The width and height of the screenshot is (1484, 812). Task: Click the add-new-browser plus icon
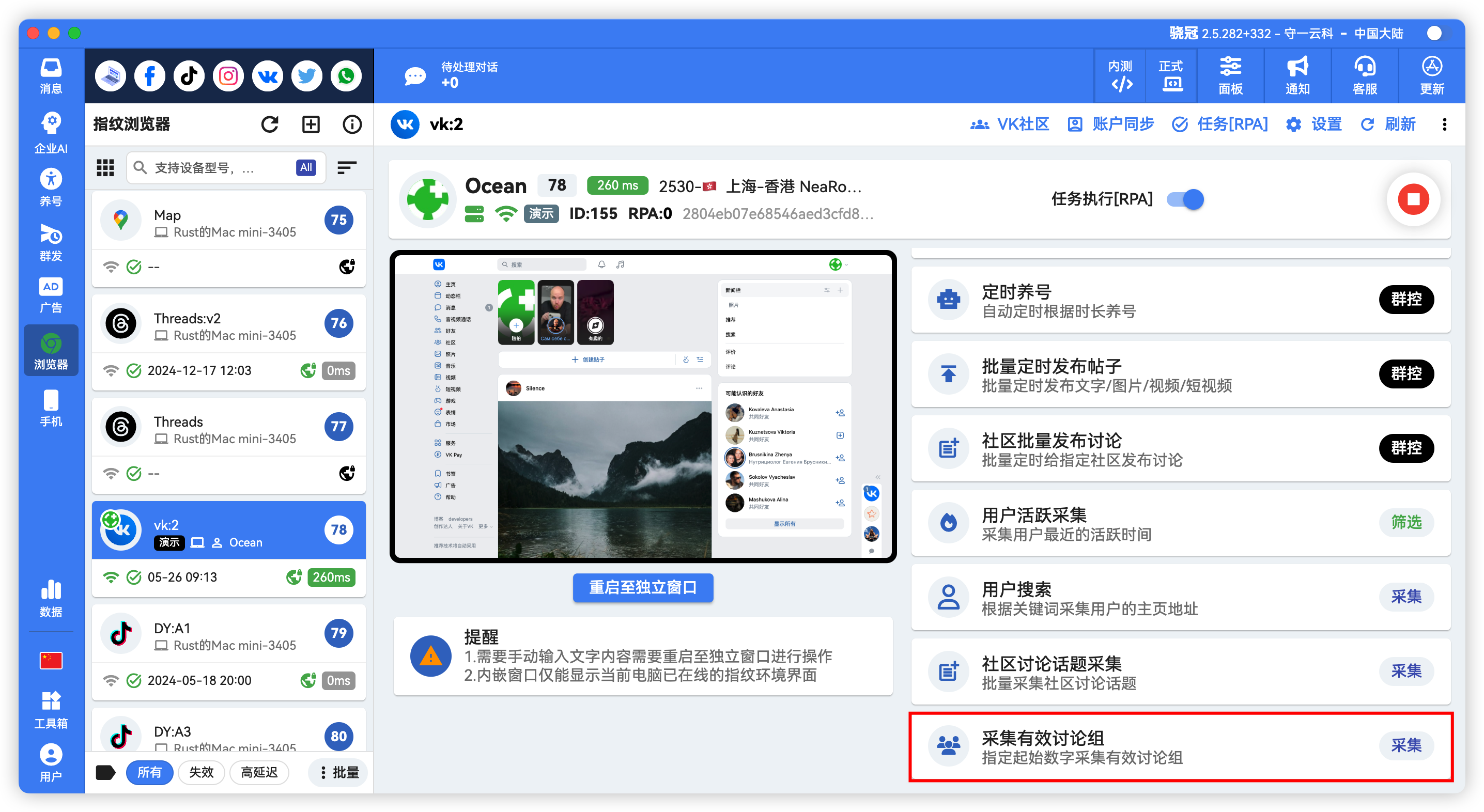tap(311, 124)
